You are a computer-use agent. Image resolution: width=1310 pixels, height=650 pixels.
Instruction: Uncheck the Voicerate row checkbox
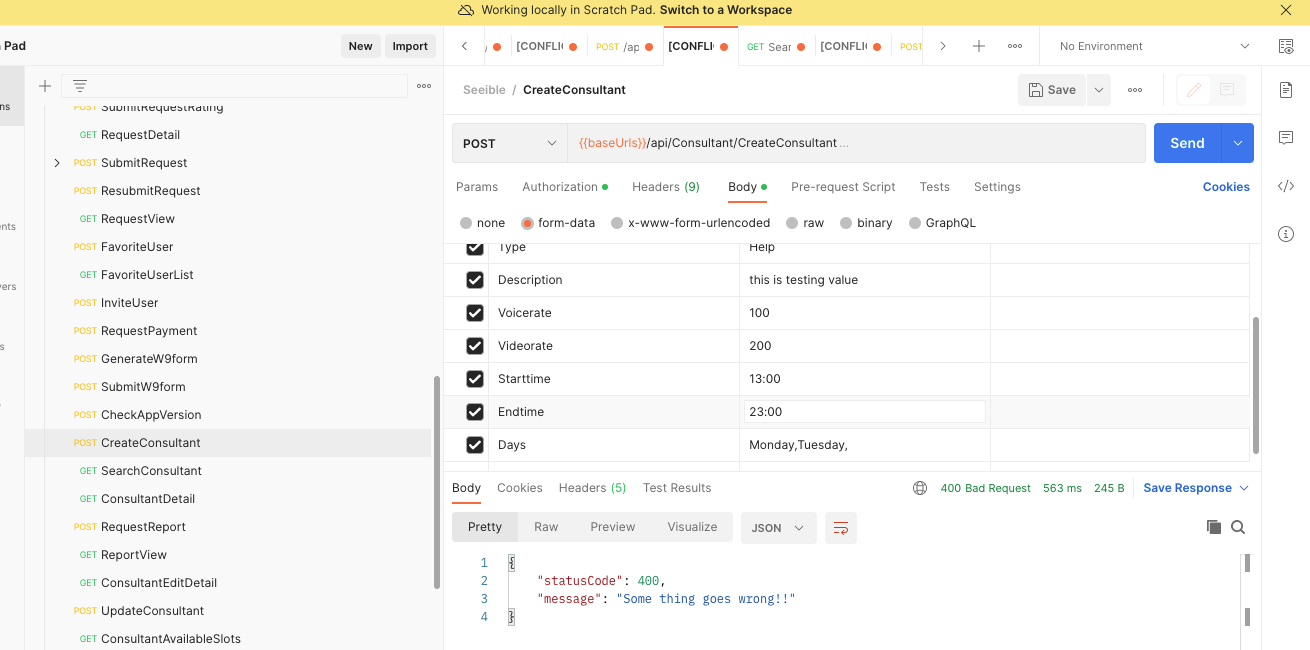475,313
